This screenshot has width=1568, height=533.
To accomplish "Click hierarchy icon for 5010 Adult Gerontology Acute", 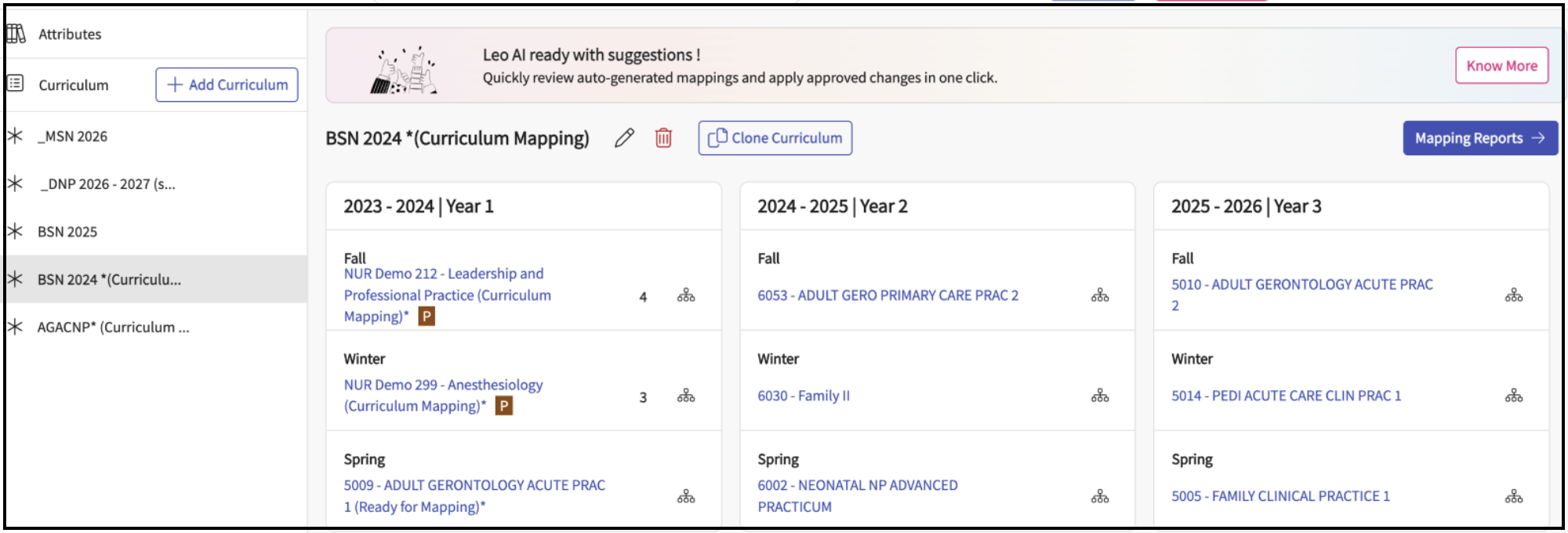I will (x=1513, y=296).
